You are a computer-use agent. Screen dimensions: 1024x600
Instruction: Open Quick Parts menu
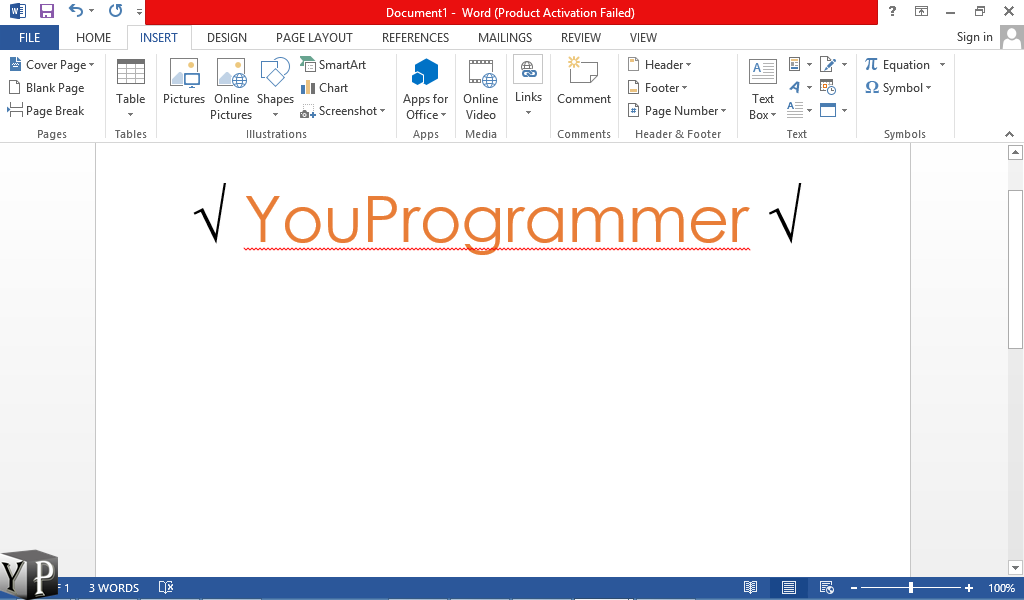(800, 65)
